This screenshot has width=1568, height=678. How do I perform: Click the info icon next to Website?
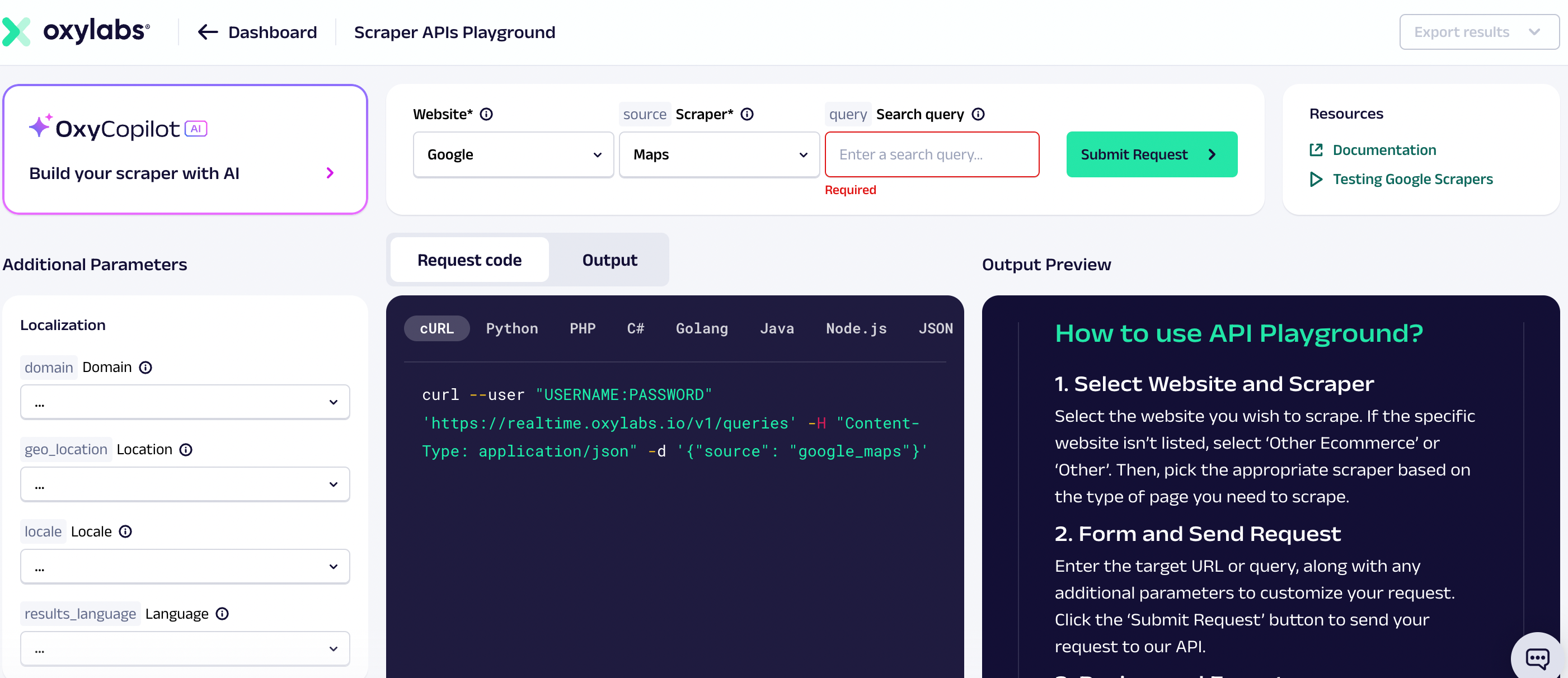coord(486,115)
